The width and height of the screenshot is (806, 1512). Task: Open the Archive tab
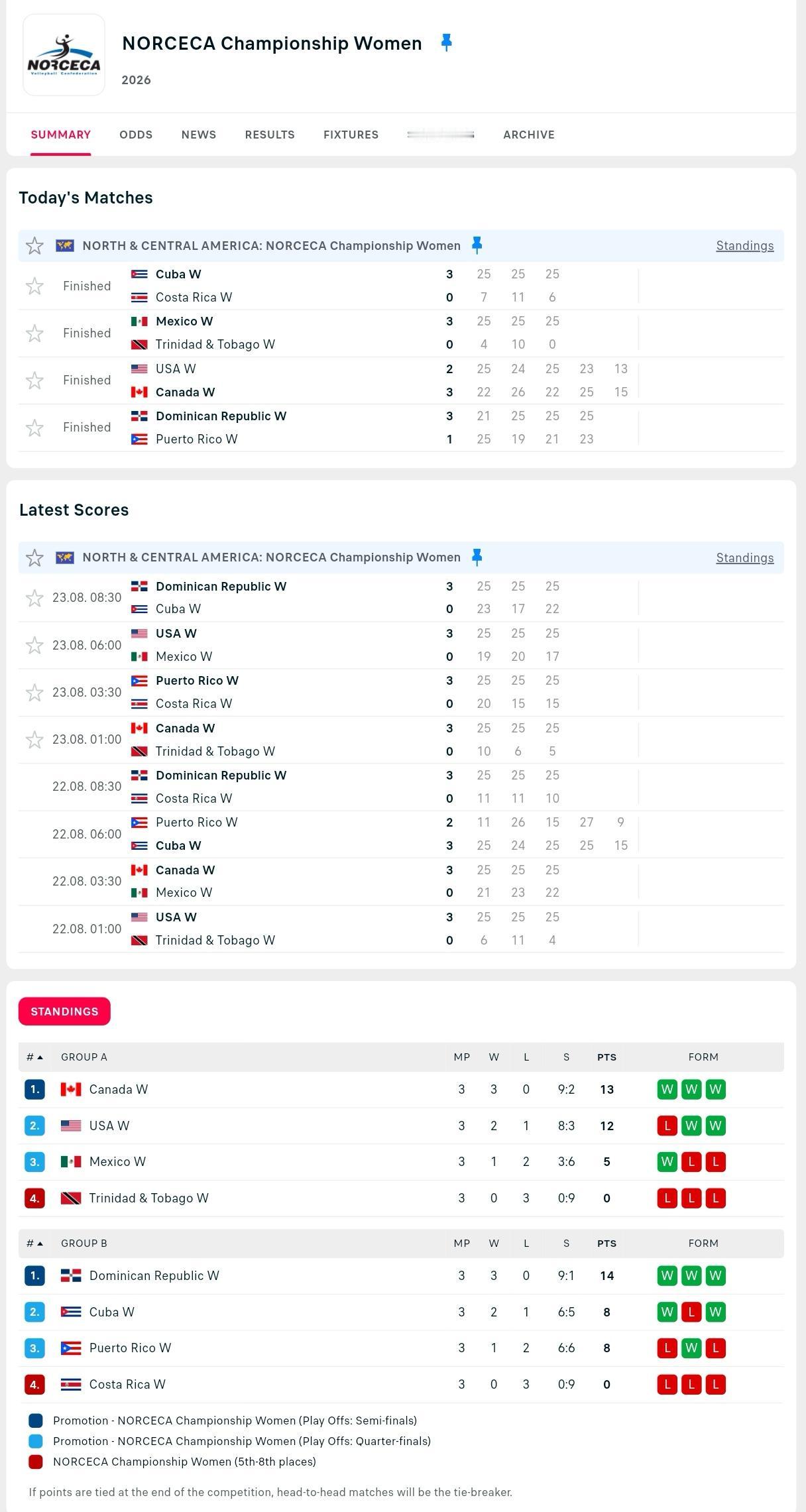529,135
